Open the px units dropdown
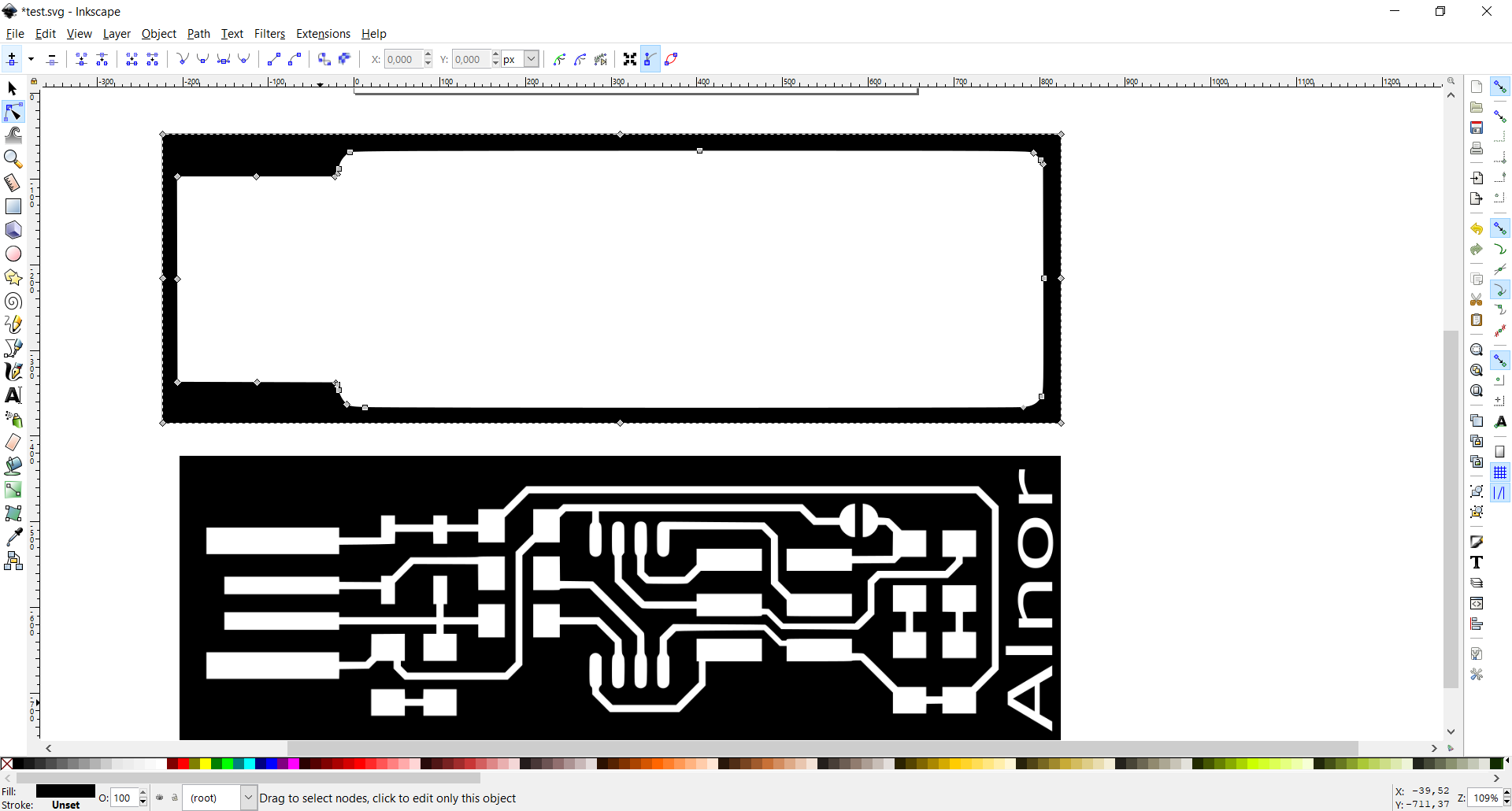 pos(532,59)
